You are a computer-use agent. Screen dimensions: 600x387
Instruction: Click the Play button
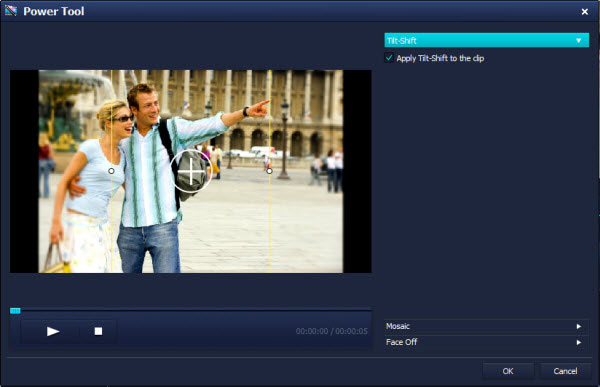[53, 331]
